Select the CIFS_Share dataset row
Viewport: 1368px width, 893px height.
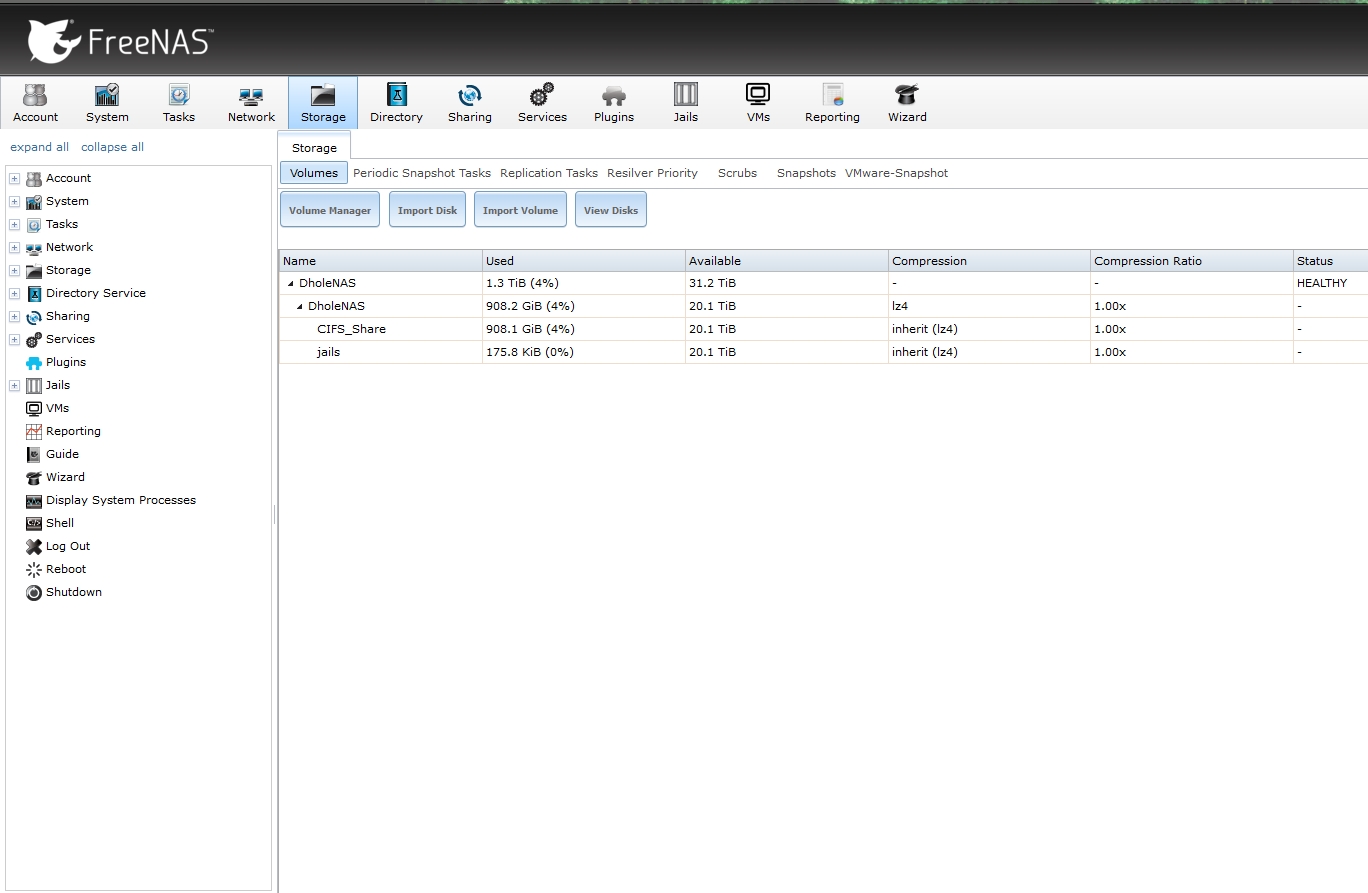point(823,329)
